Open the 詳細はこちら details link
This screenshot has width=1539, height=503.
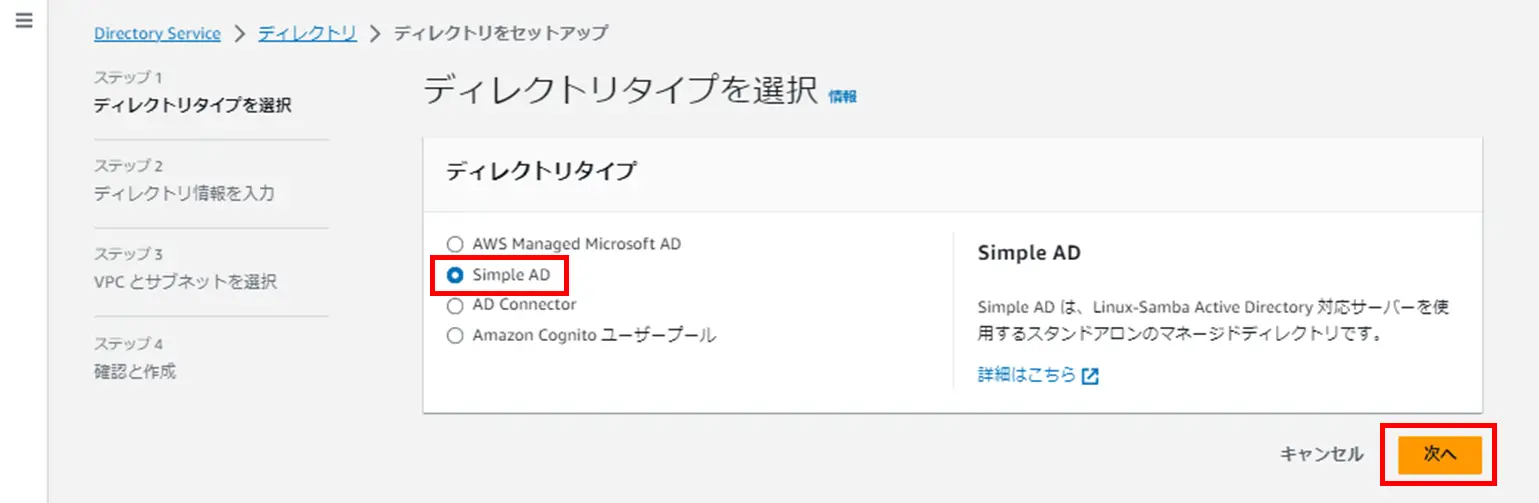(x=1027, y=375)
